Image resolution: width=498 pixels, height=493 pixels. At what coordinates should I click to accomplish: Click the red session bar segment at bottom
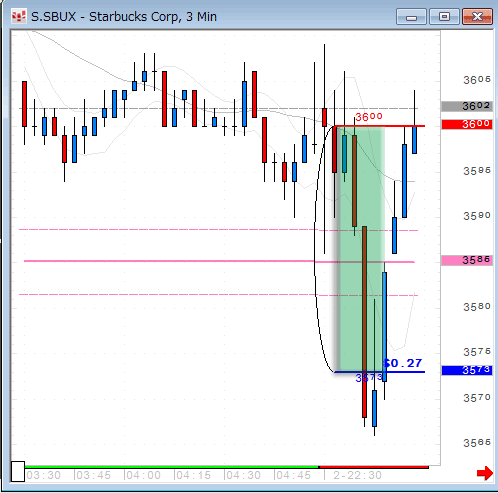tap(374, 467)
